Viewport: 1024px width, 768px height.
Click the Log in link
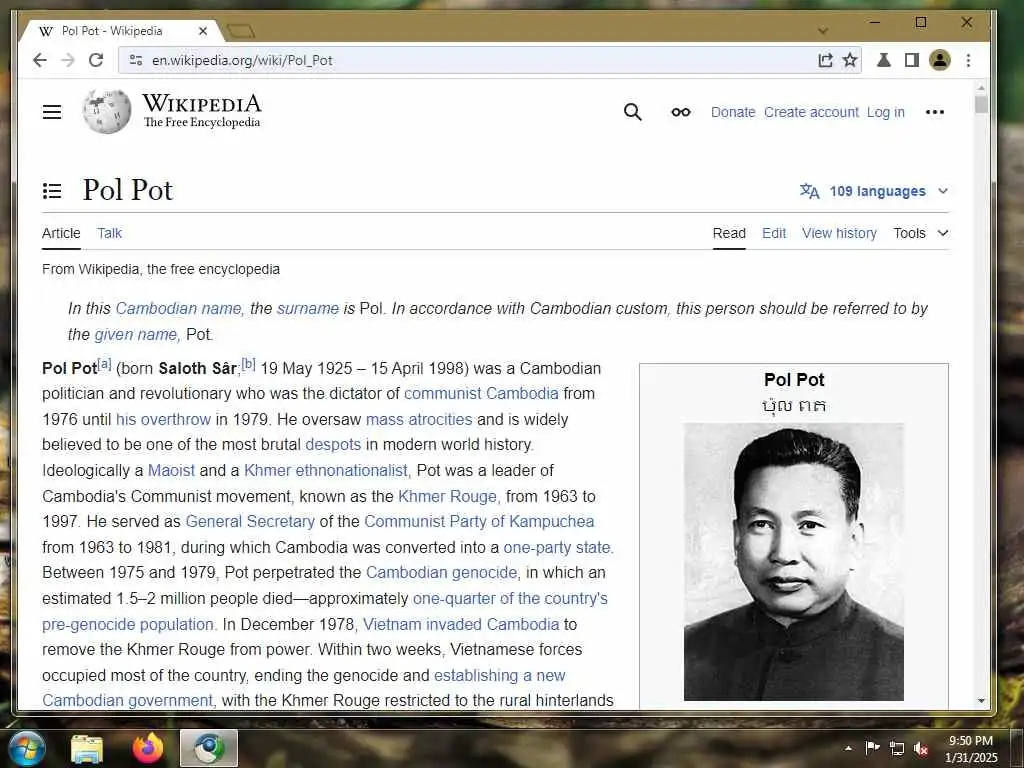click(886, 112)
